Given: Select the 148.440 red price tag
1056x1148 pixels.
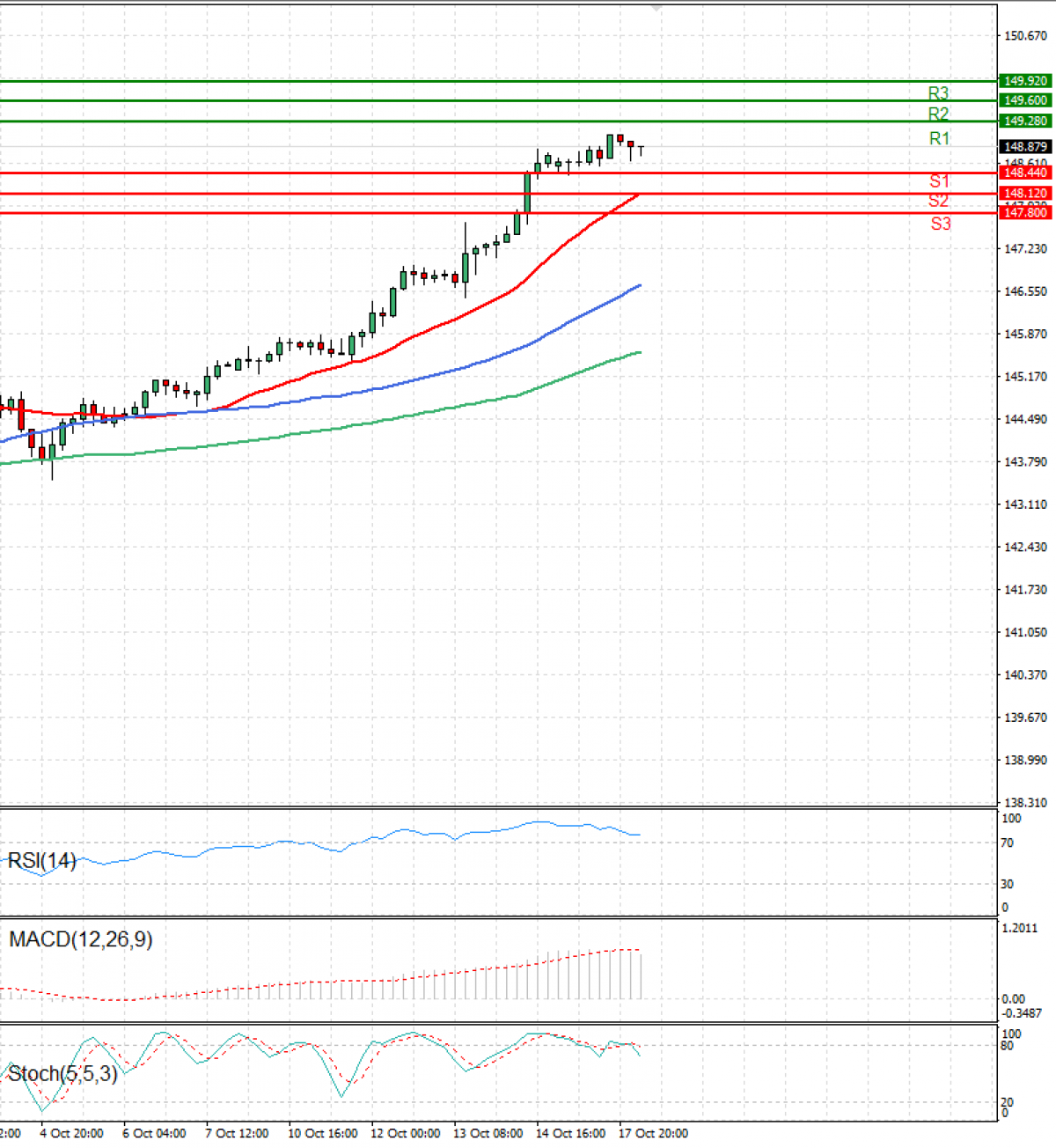Looking at the screenshot, I should pos(1025,173).
